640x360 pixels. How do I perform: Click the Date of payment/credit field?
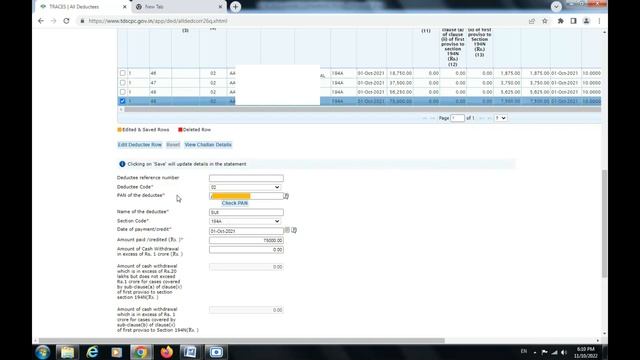click(246, 231)
